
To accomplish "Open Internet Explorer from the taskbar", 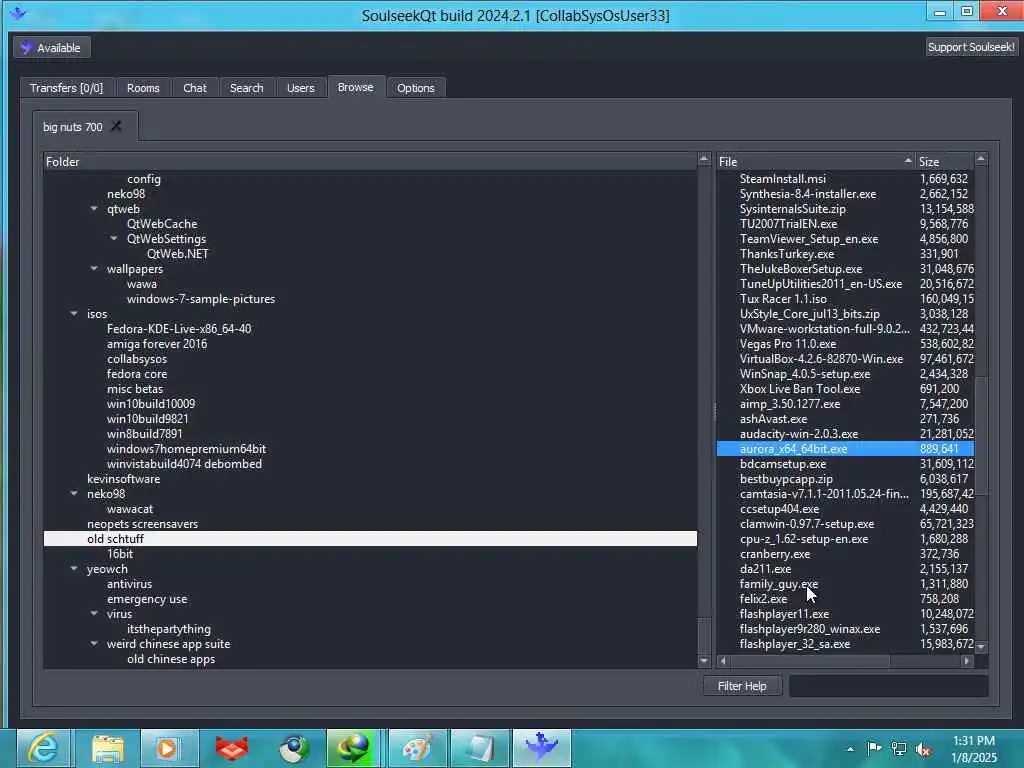I will (43, 748).
